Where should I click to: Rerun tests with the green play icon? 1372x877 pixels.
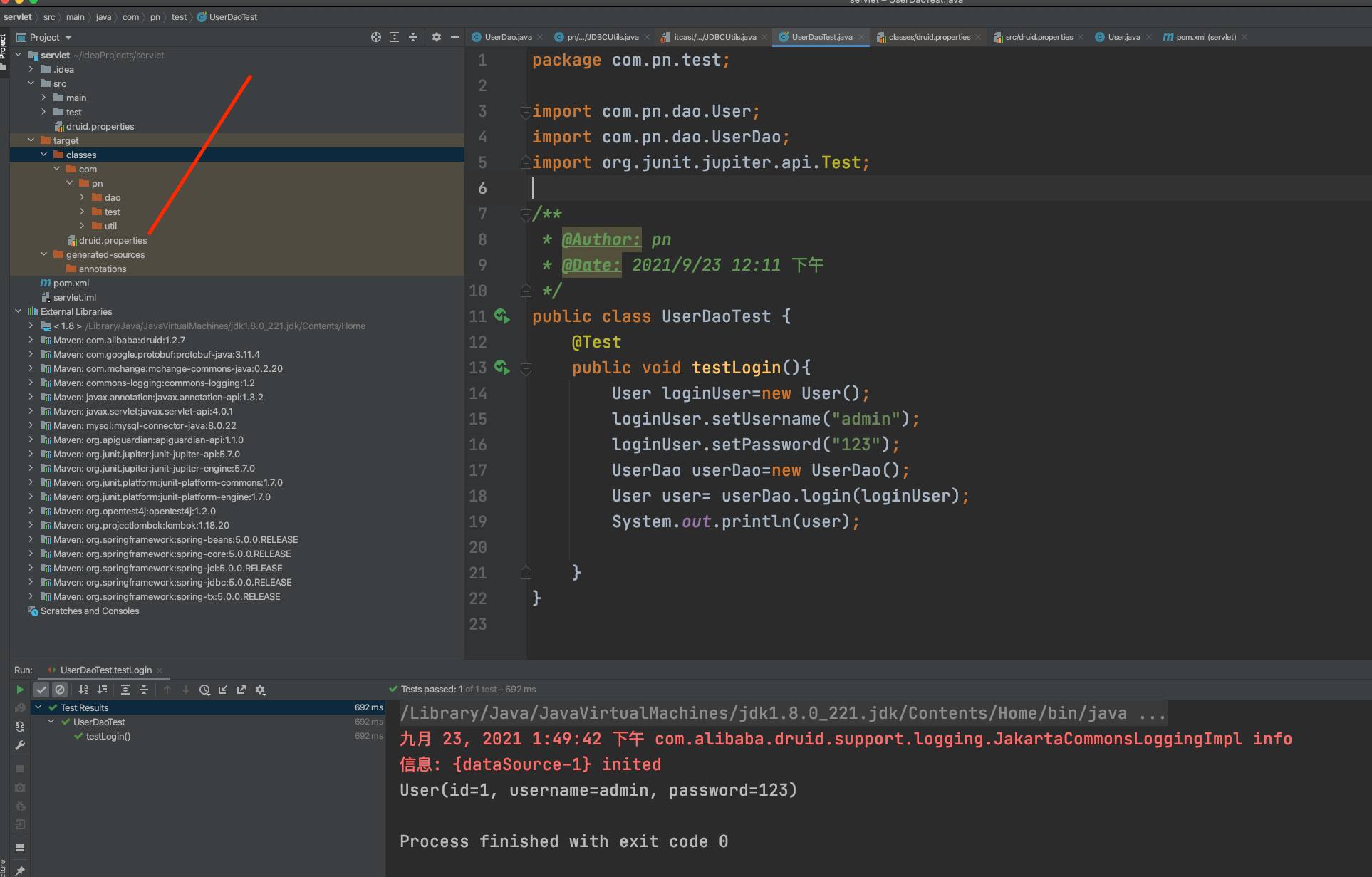point(20,689)
